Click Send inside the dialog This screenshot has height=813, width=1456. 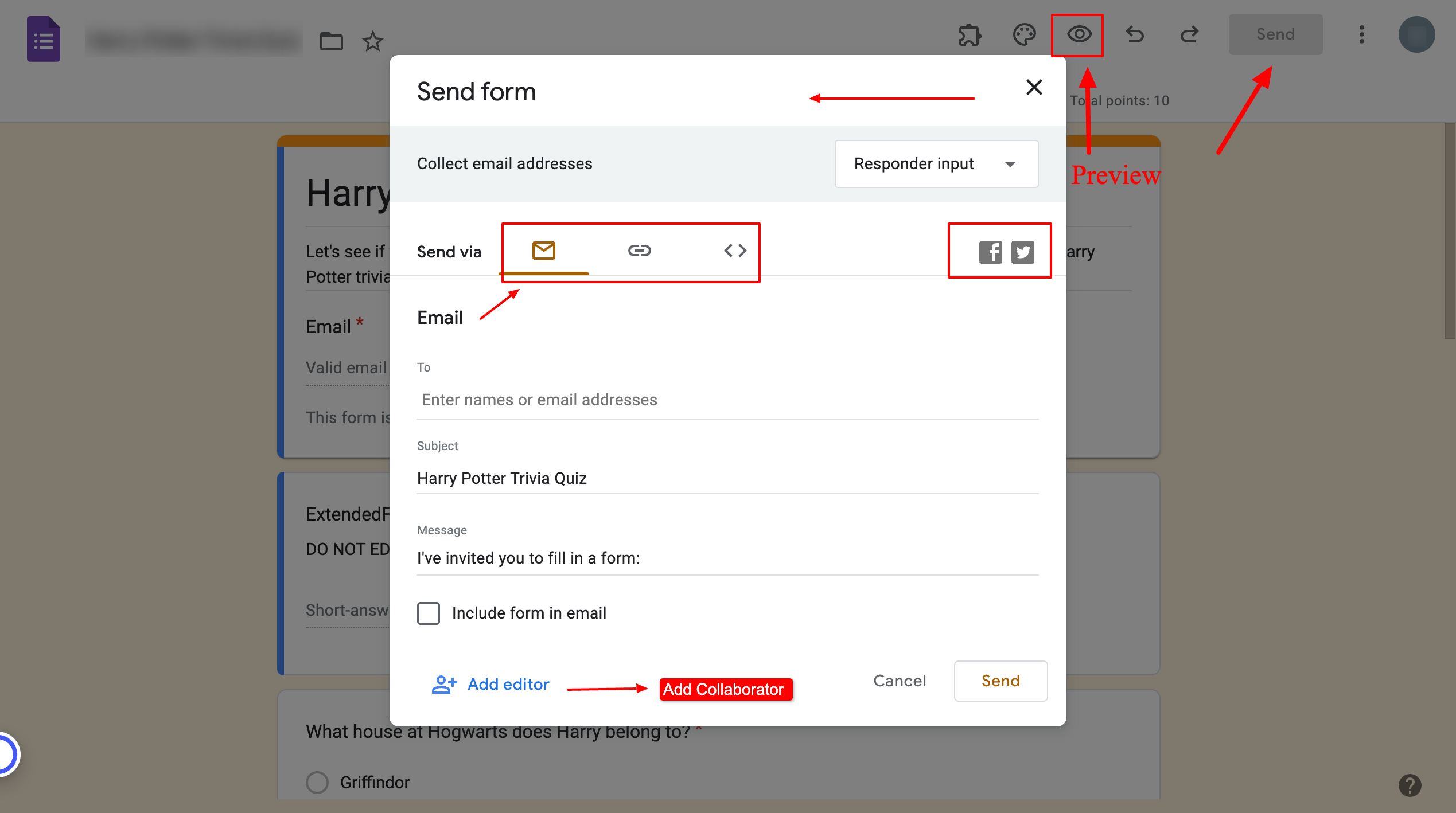1000,681
